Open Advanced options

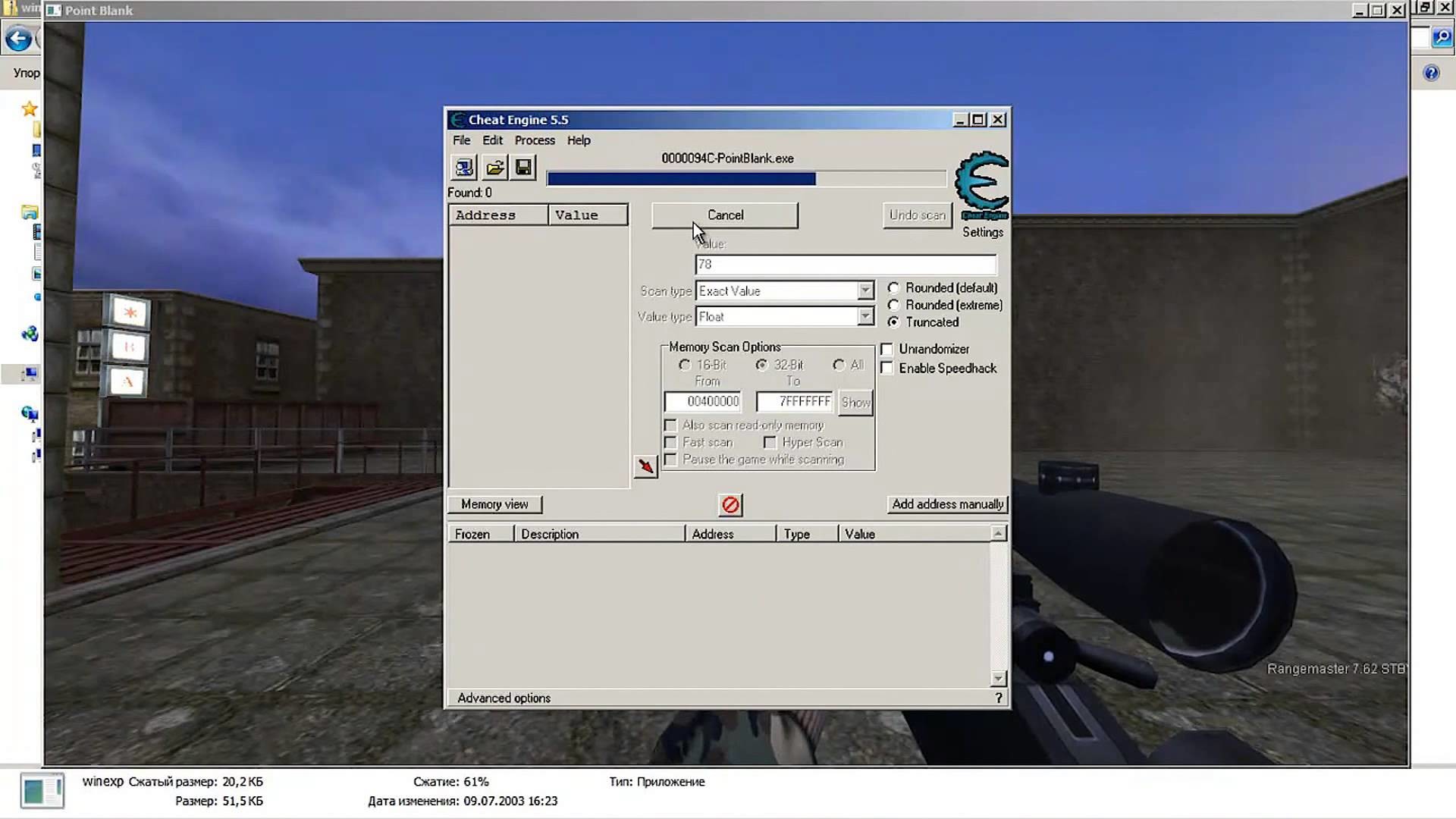click(x=504, y=698)
